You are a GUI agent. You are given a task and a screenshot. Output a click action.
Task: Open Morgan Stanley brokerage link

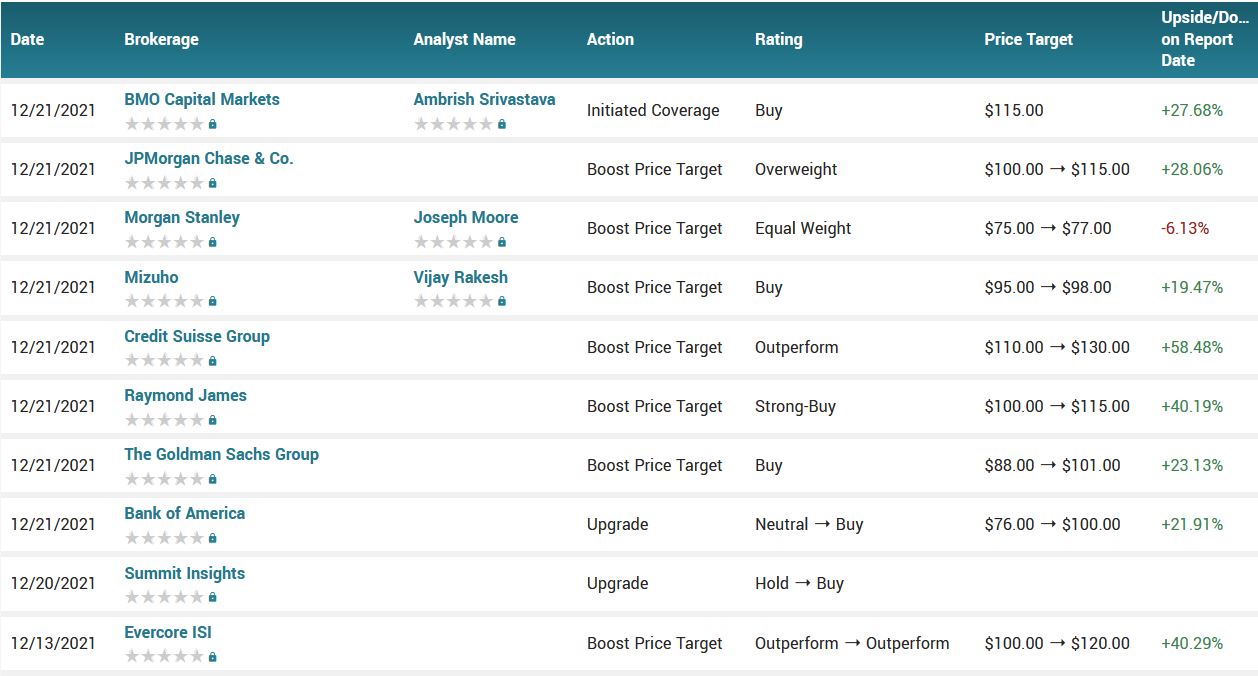(x=182, y=217)
